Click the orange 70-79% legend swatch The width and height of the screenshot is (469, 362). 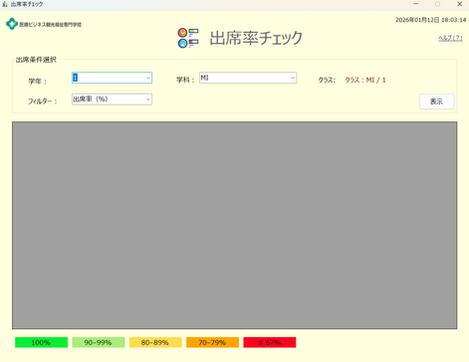click(x=212, y=342)
